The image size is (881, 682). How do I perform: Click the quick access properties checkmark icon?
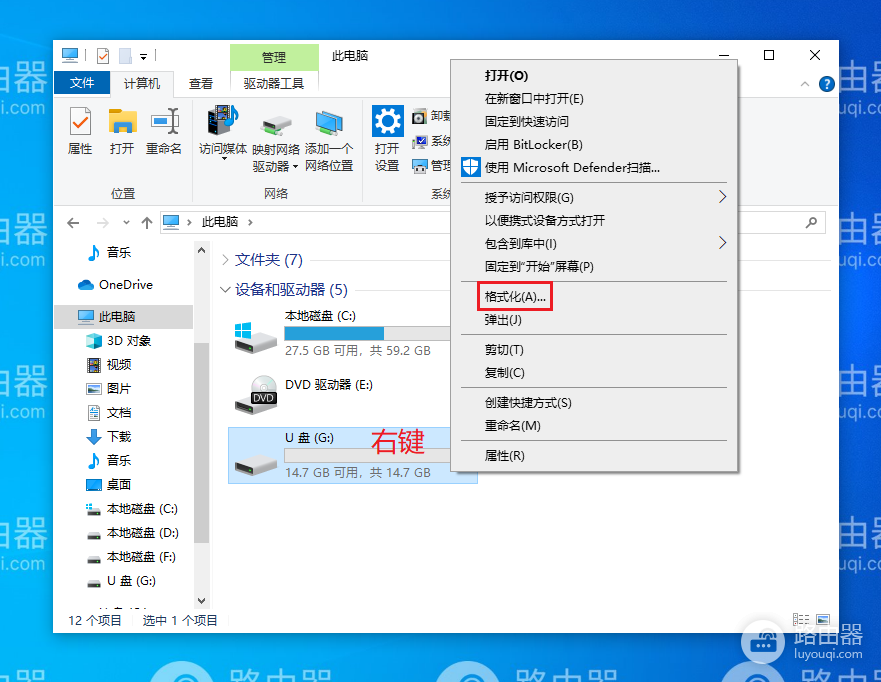tap(103, 56)
